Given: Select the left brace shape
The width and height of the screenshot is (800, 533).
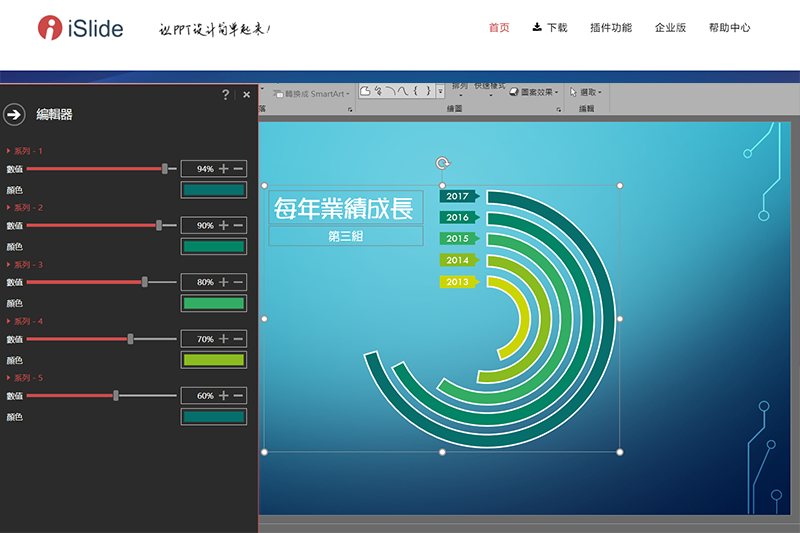Looking at the screenshot, I should click(x=415, y=91).
